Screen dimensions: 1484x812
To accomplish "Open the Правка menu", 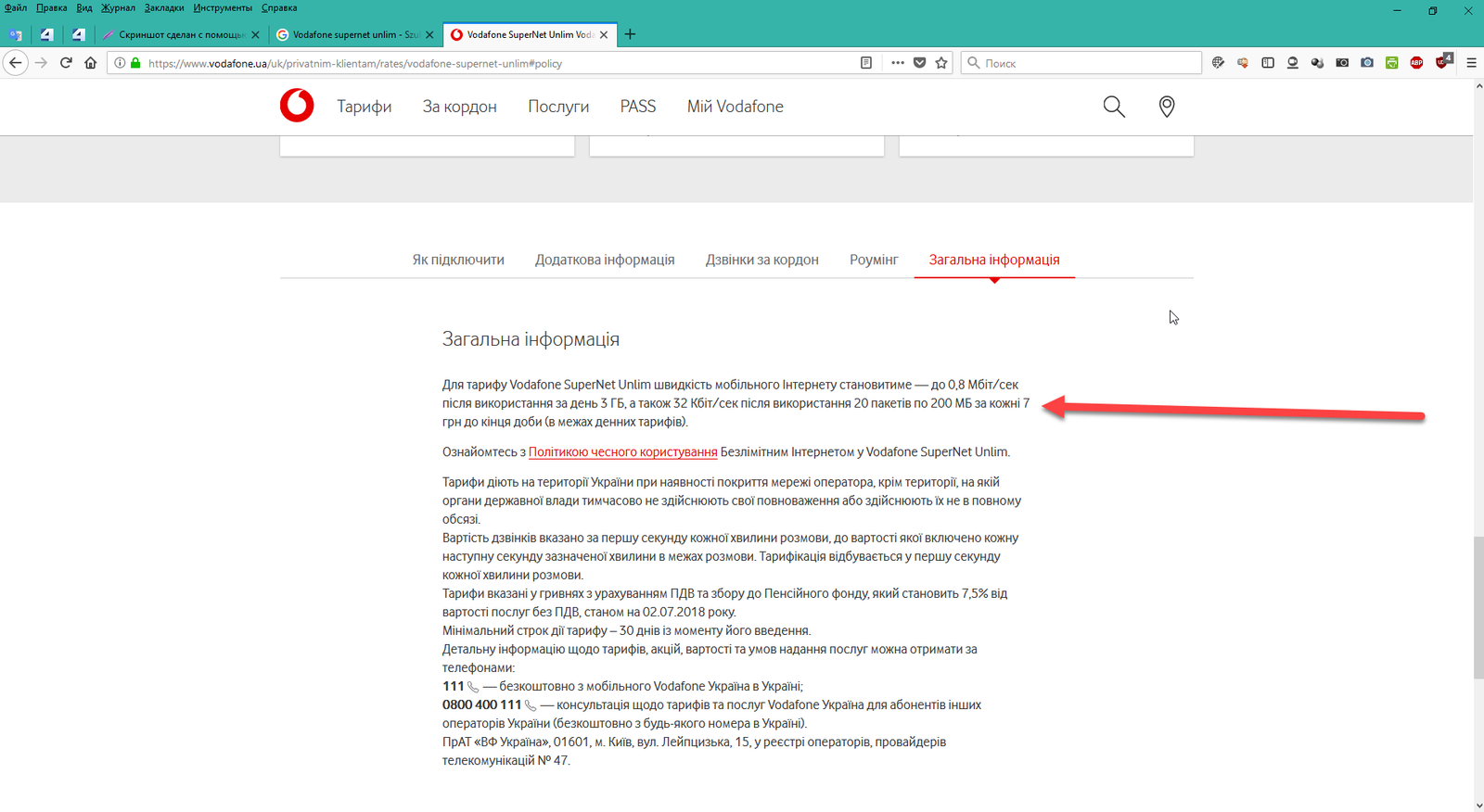I will pyautogui.click(x=52, y=7).
